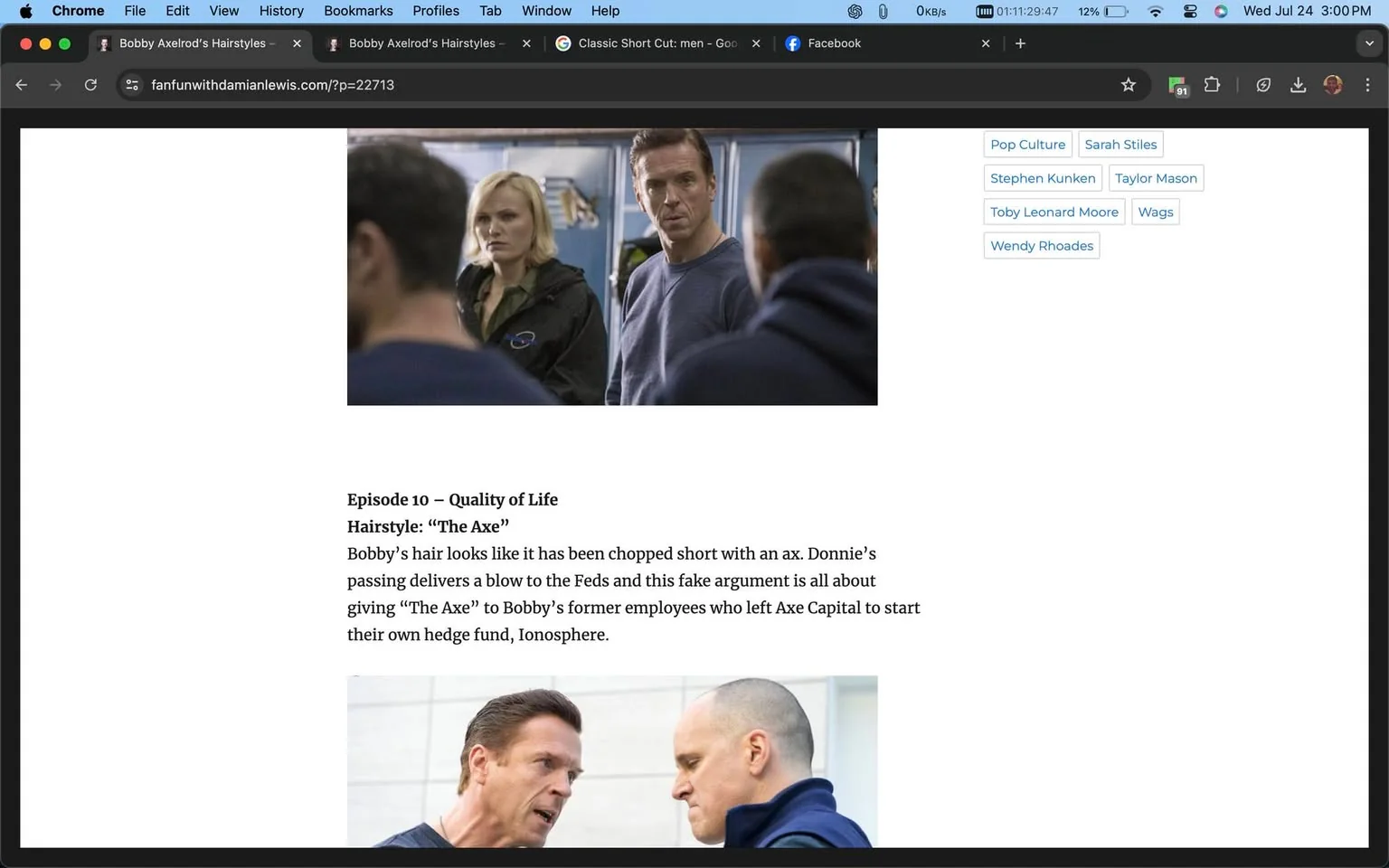Click the Hairstyle: "The Axe" text
This screenshot has height=868, width=1389.
(428, 527)
